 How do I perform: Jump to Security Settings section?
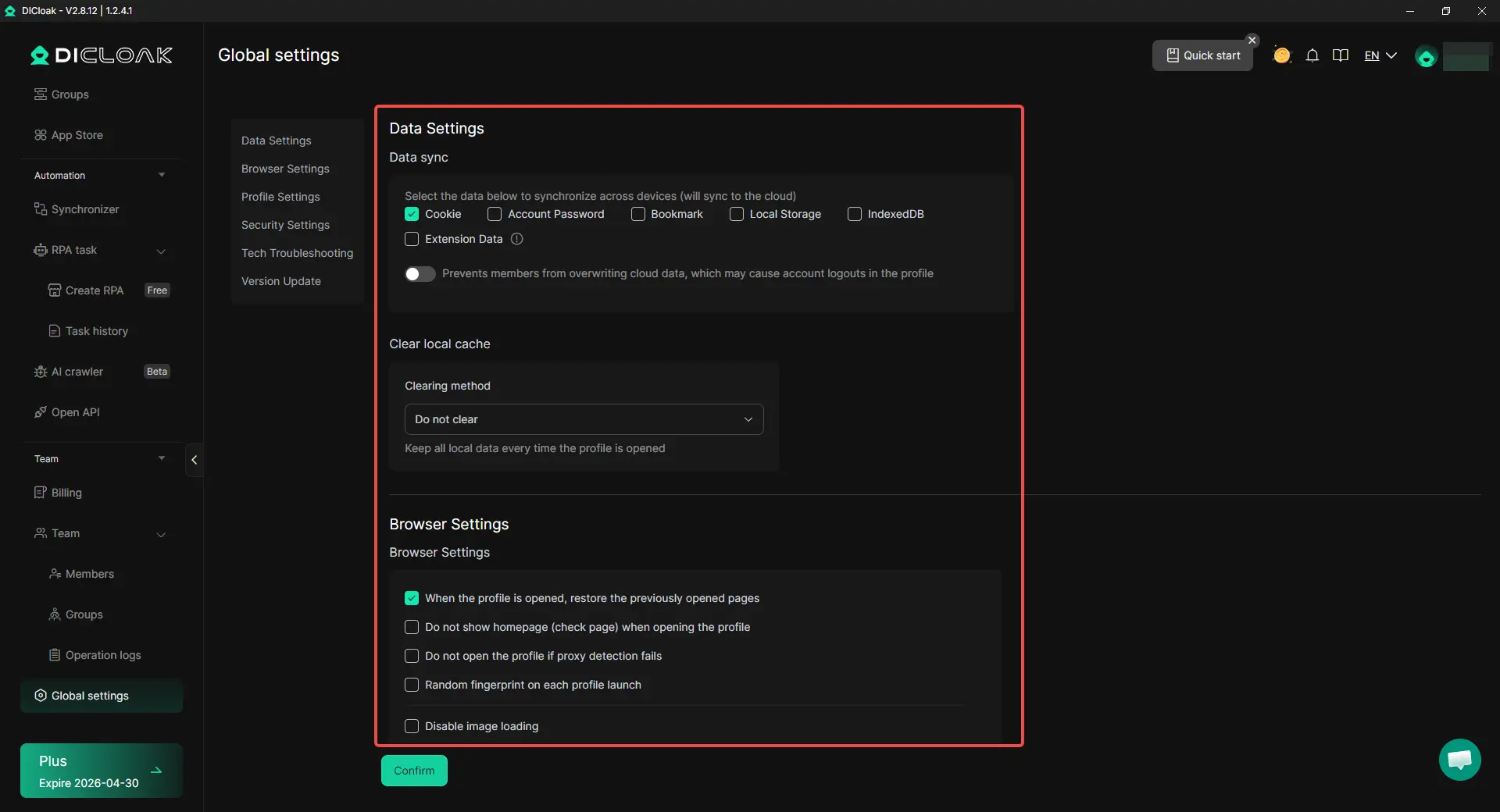click(x=285, y=225)
